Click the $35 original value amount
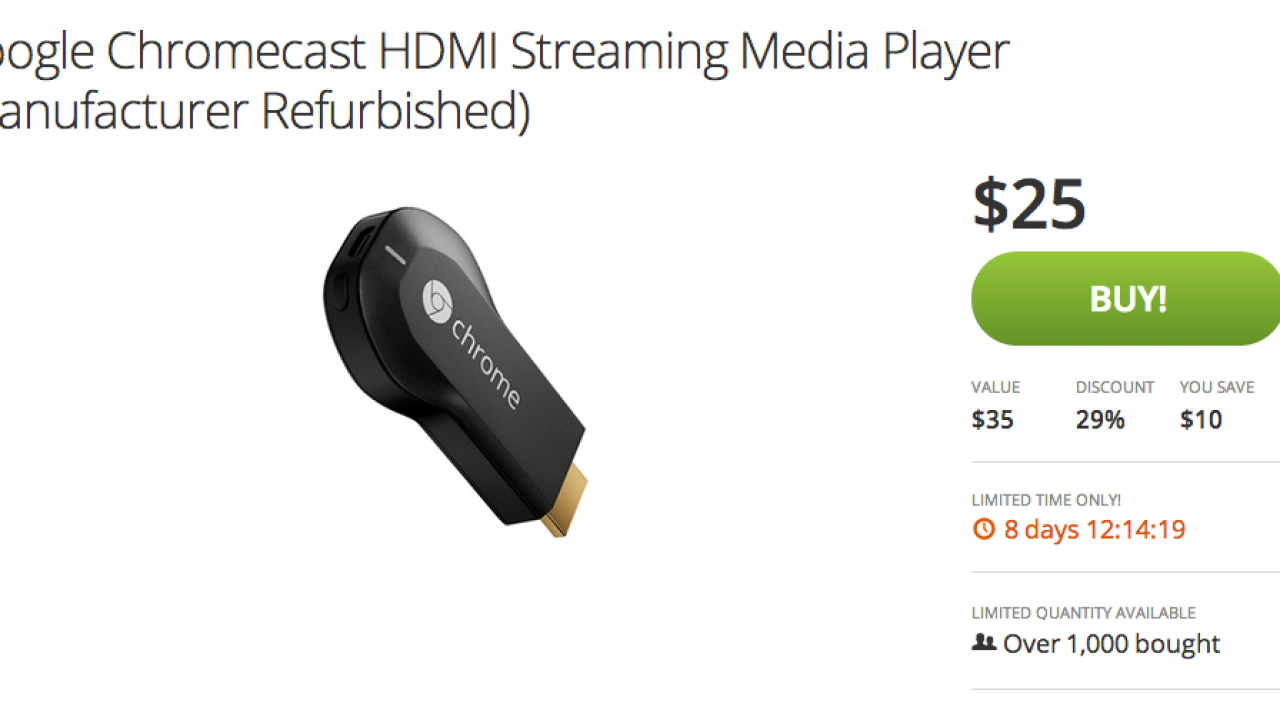Viewport: 1280px width, 720px height. coord(992,419)
